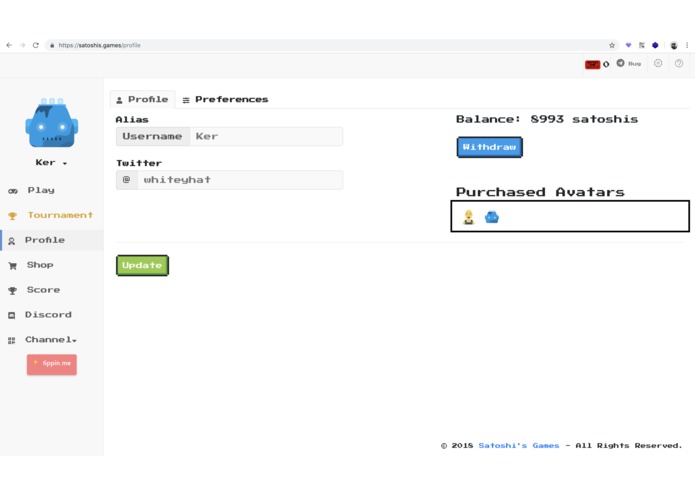Click the blue robot avatar in sidebar
This screenshot has width=695, height=494.
pos(51,123)
